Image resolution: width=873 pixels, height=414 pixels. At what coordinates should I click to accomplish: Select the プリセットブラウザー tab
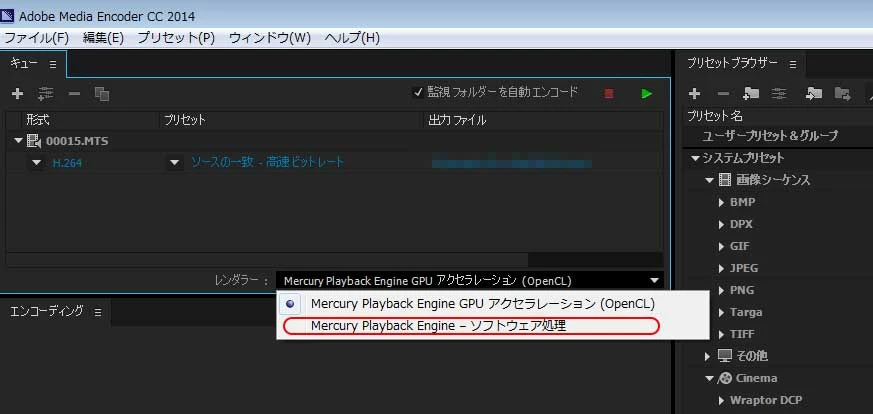pos(732,63)
